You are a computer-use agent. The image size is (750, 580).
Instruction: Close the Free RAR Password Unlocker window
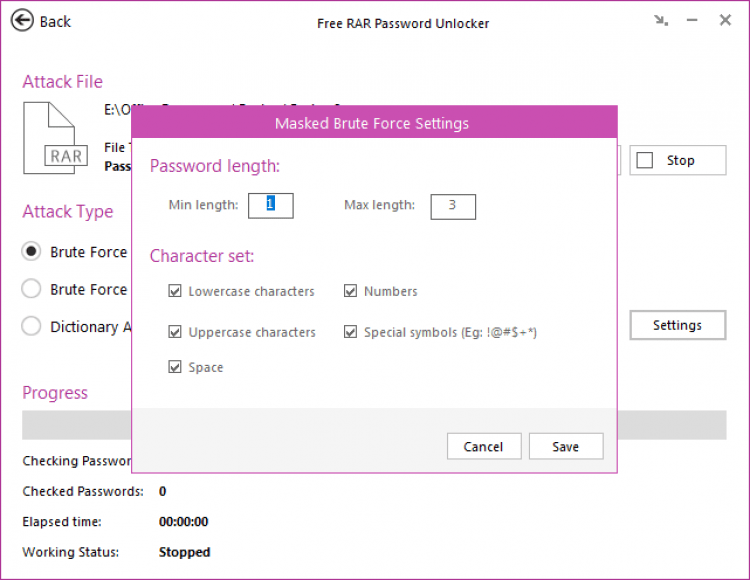(726, 20)
